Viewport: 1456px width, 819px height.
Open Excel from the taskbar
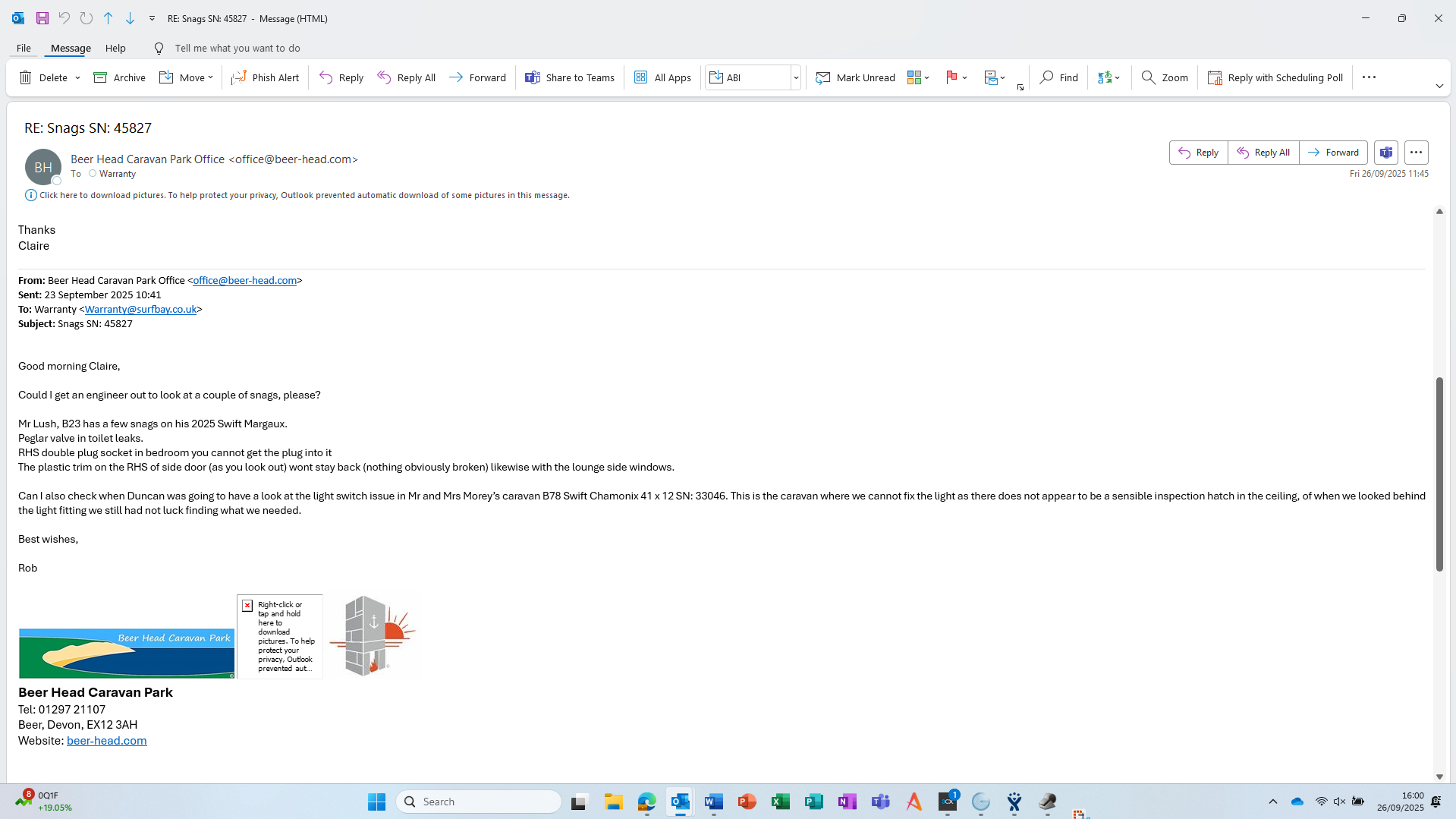click(780, 802)
